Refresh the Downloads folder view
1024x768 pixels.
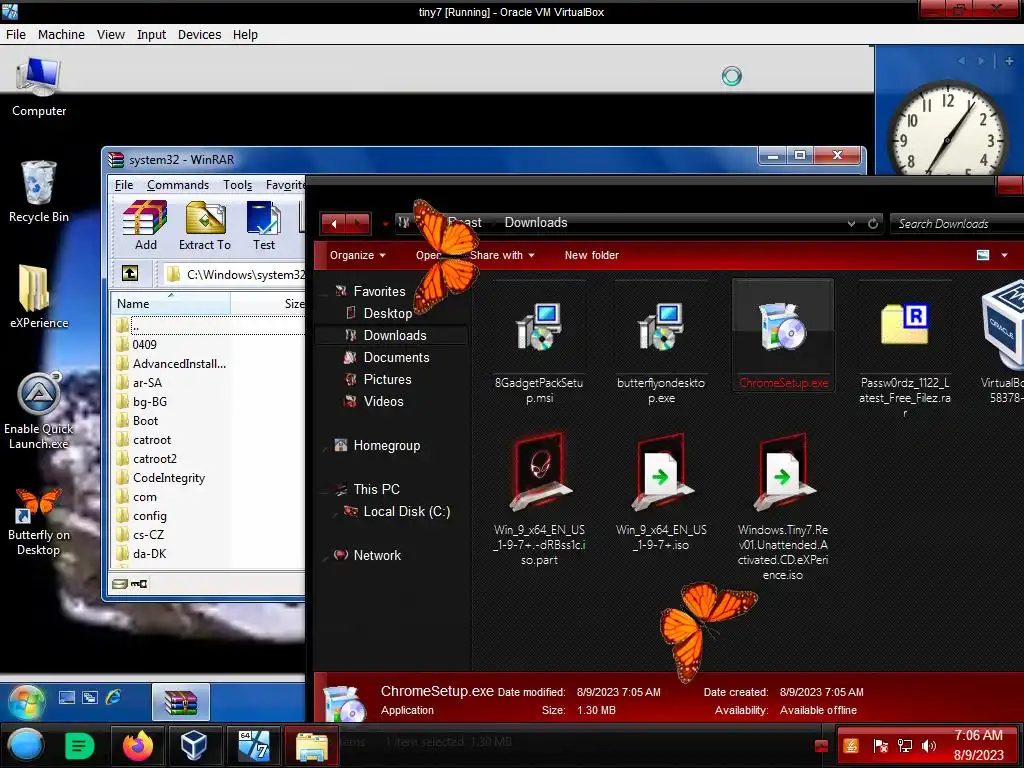(x=873, y=223)
